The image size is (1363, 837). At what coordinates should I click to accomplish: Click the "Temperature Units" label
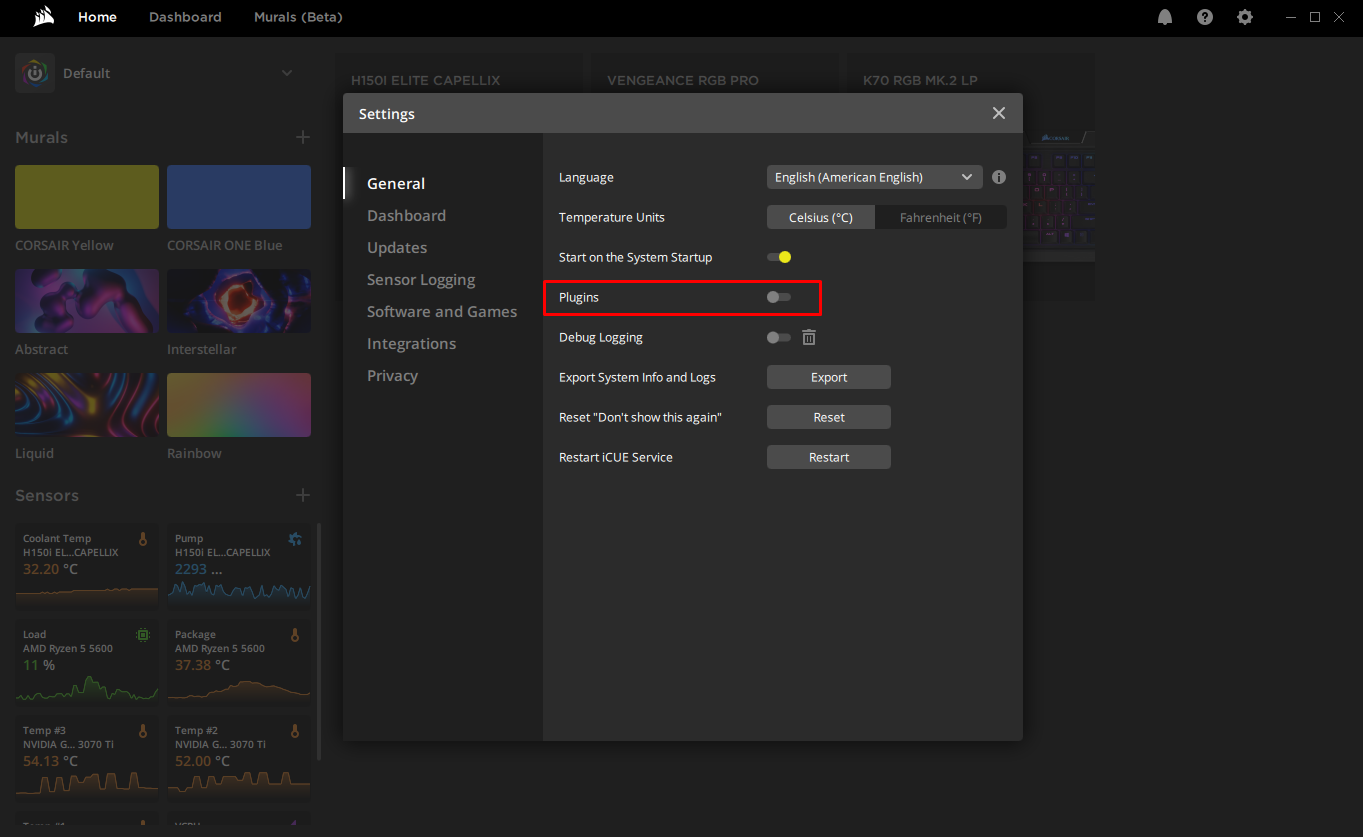tap(611, 217)
